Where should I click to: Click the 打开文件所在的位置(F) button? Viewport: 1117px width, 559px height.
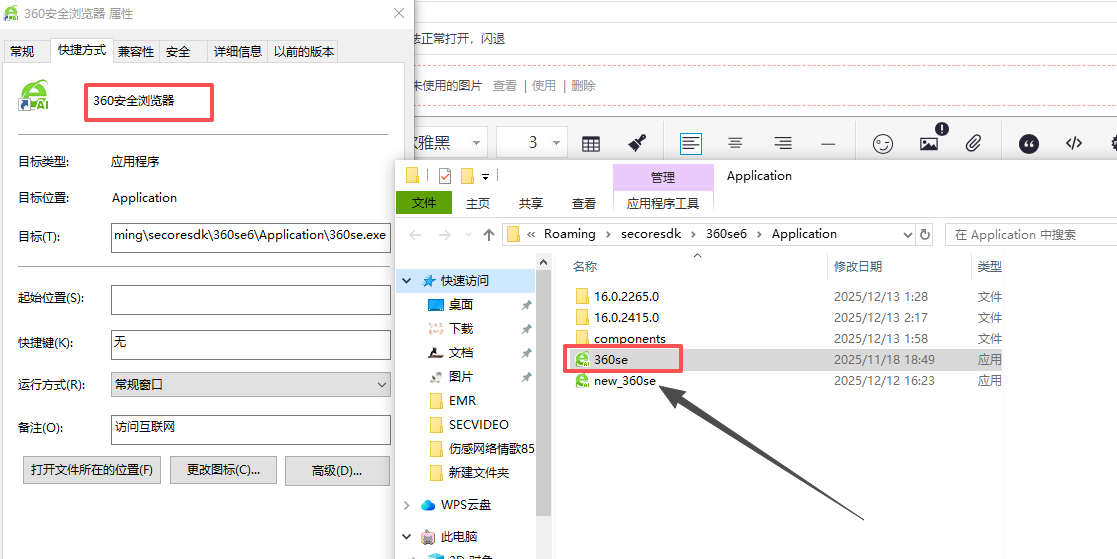[x=92, y=470]
